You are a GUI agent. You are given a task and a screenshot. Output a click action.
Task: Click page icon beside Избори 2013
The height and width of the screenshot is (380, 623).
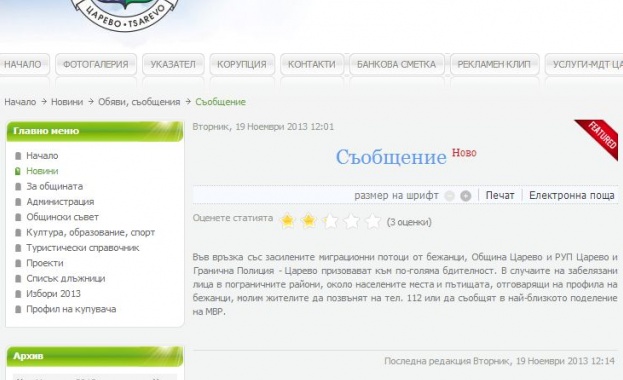click(18, 294)
